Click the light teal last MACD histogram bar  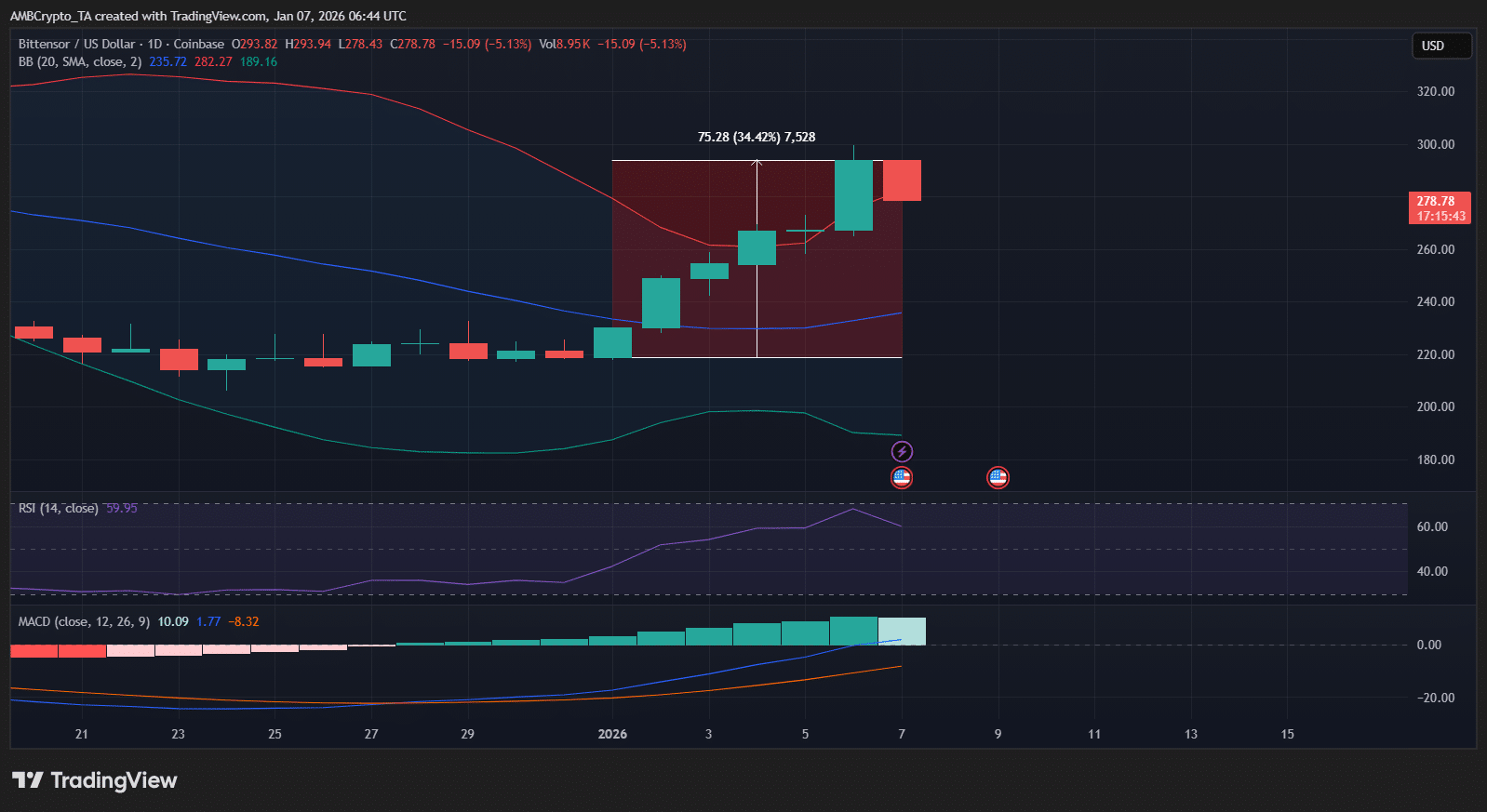[x=902, y=632]
